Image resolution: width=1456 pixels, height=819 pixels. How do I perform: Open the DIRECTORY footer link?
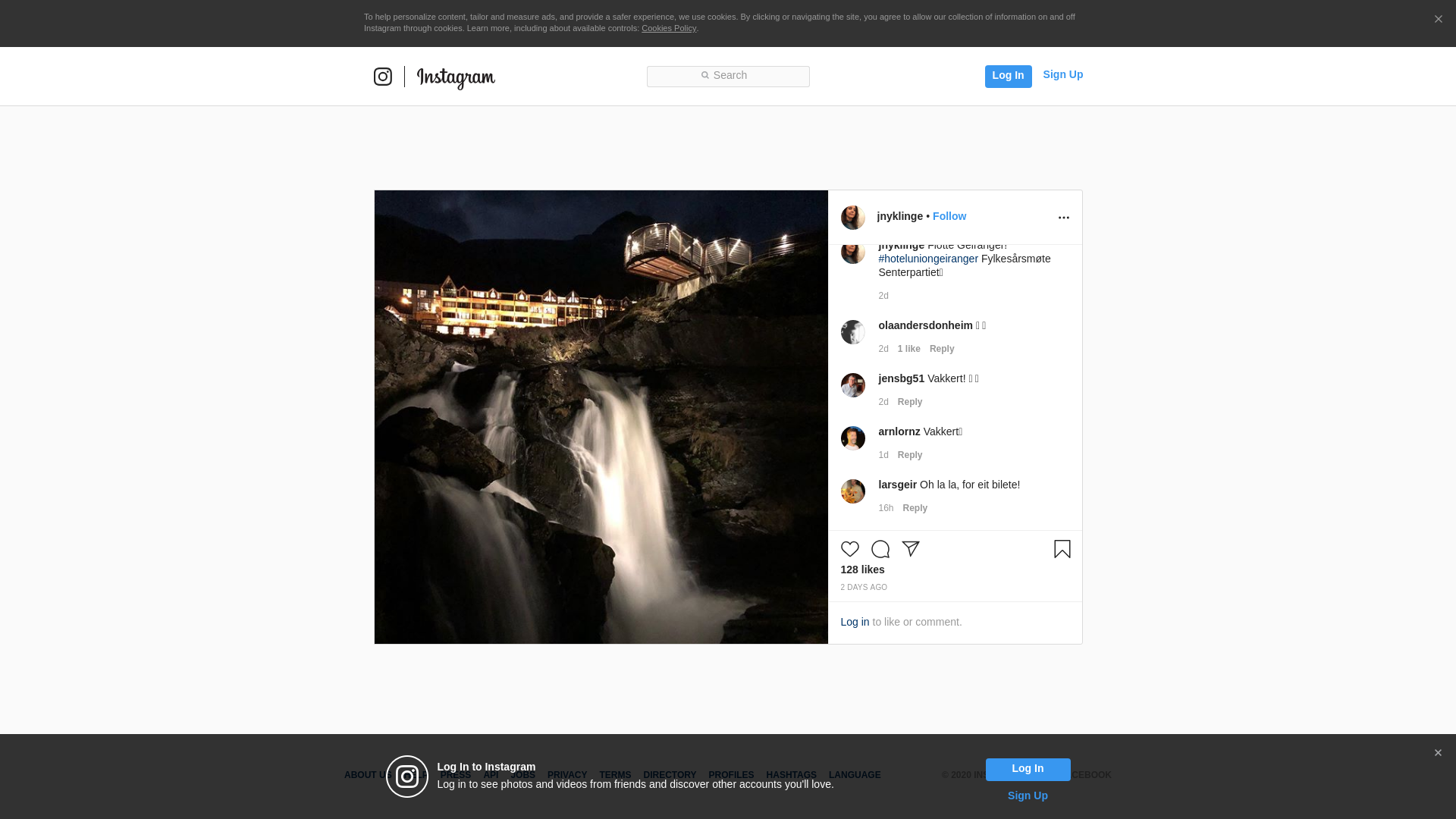pos(669,775)
